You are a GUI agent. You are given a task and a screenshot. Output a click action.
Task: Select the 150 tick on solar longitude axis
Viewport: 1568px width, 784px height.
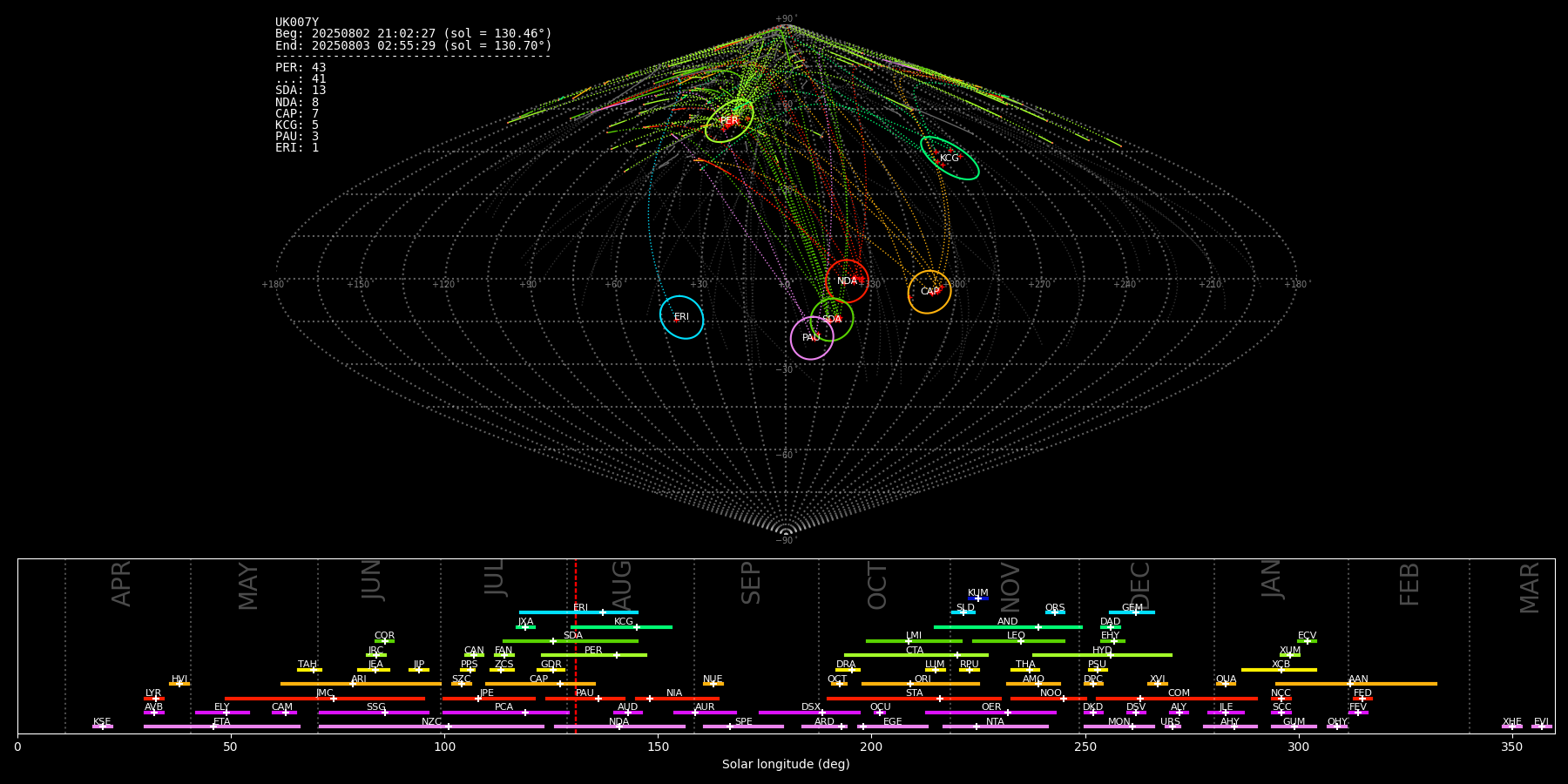[658, 747]
